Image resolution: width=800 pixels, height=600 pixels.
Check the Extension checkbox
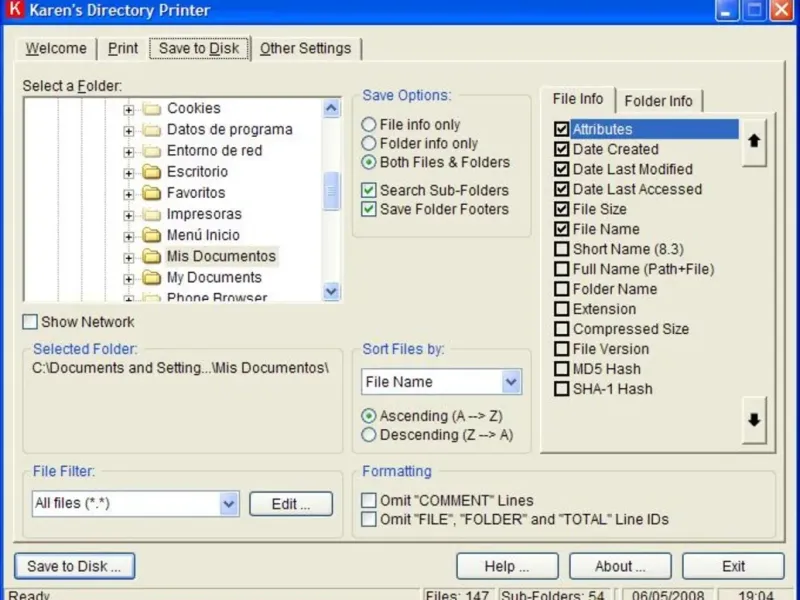561,309
